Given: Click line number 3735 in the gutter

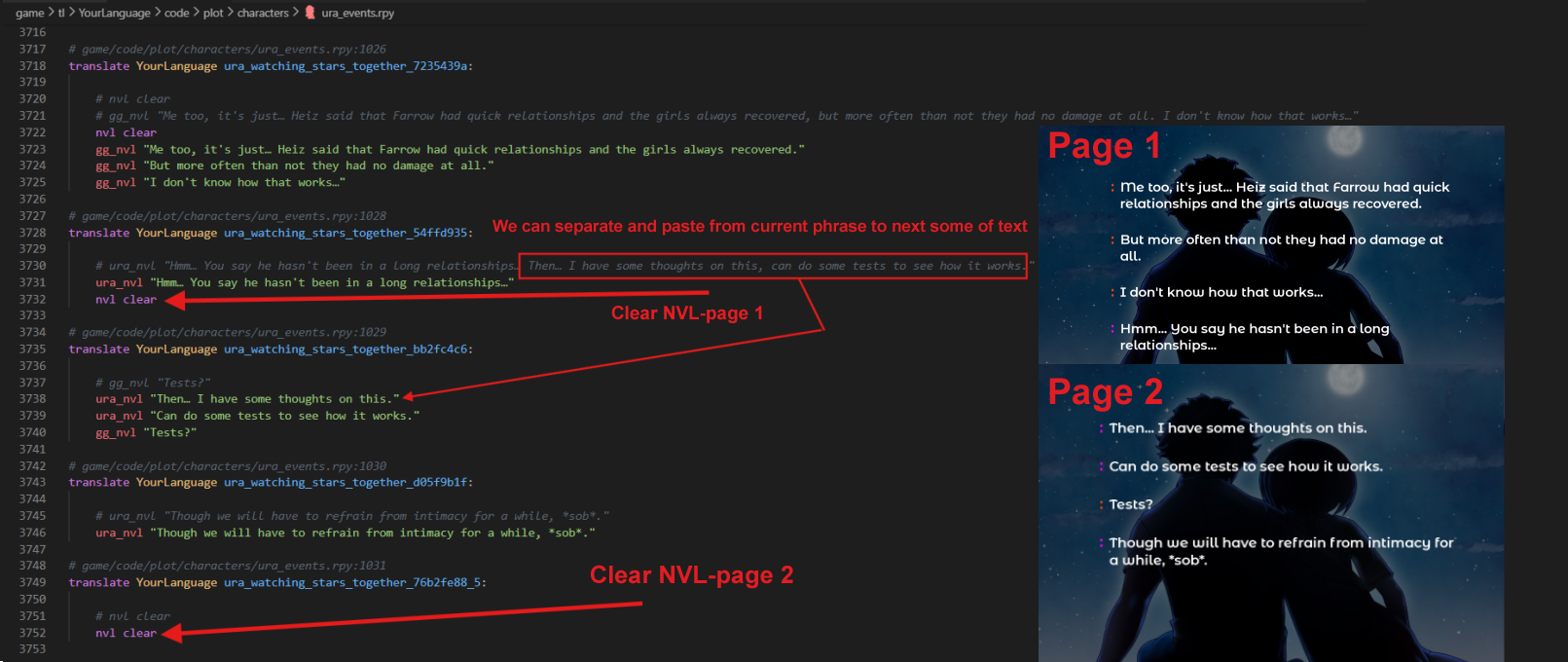Looking at the screenshot, I should click(32, 349).
